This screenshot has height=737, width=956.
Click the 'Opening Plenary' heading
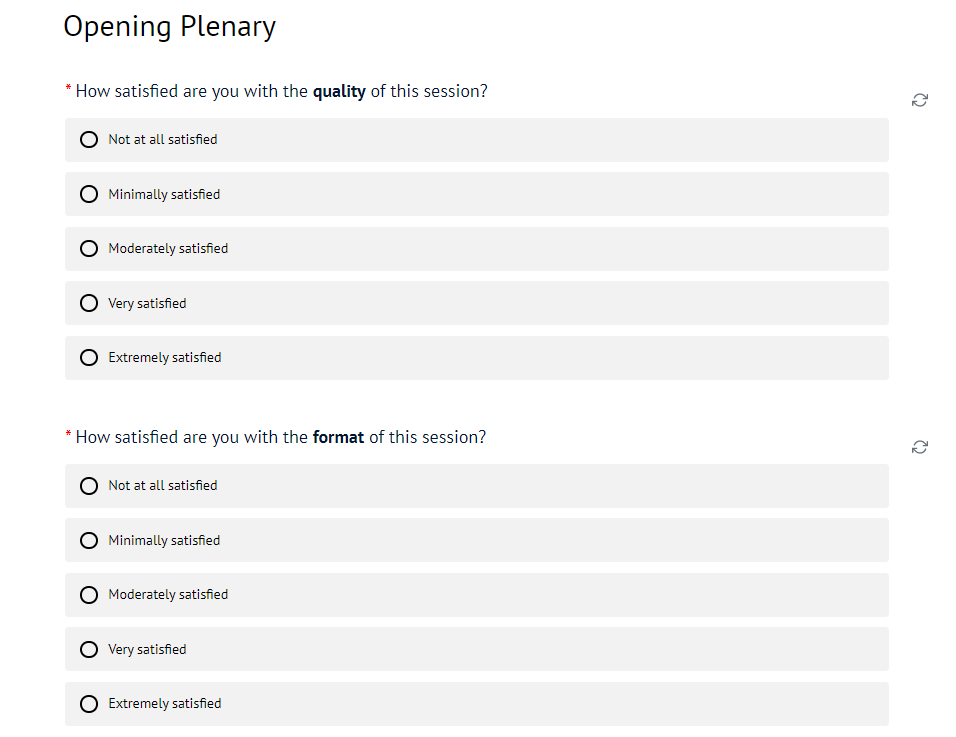click(169, 27)
